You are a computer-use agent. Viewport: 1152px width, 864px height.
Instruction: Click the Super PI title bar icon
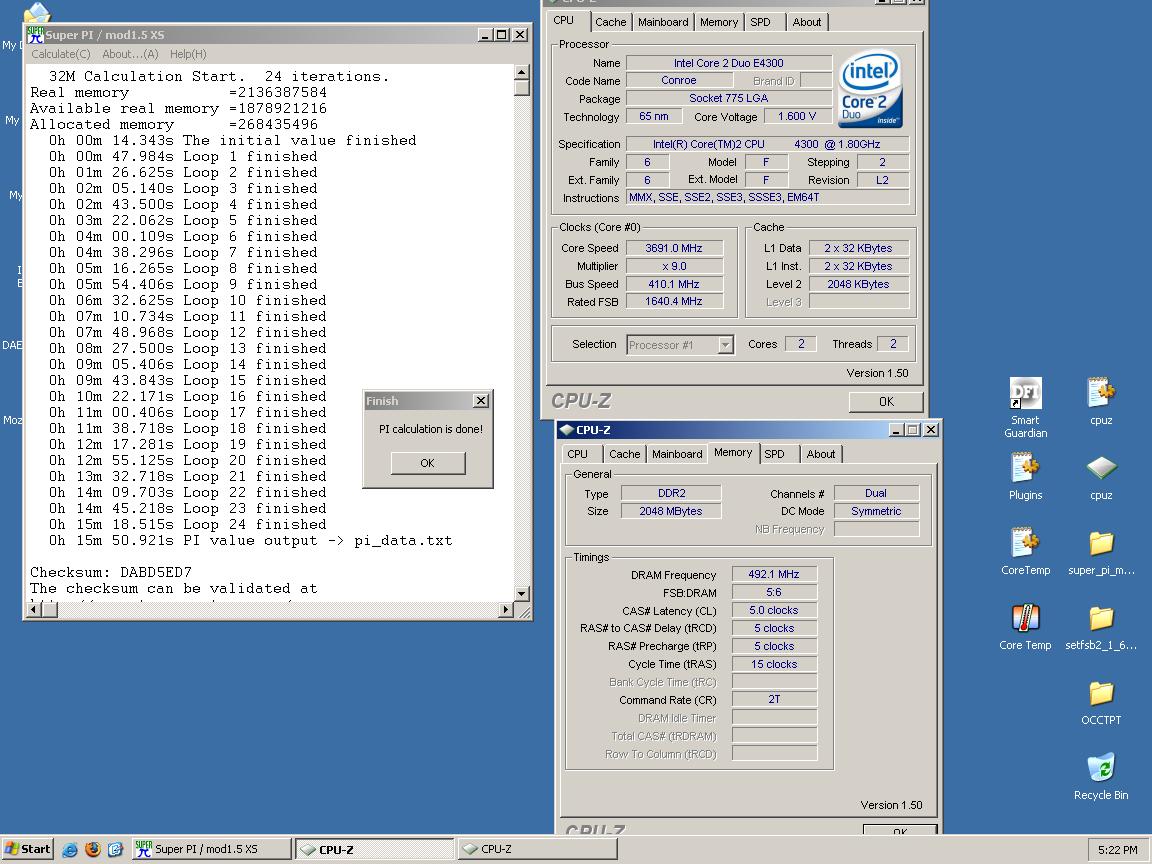(x=35, y=35)
